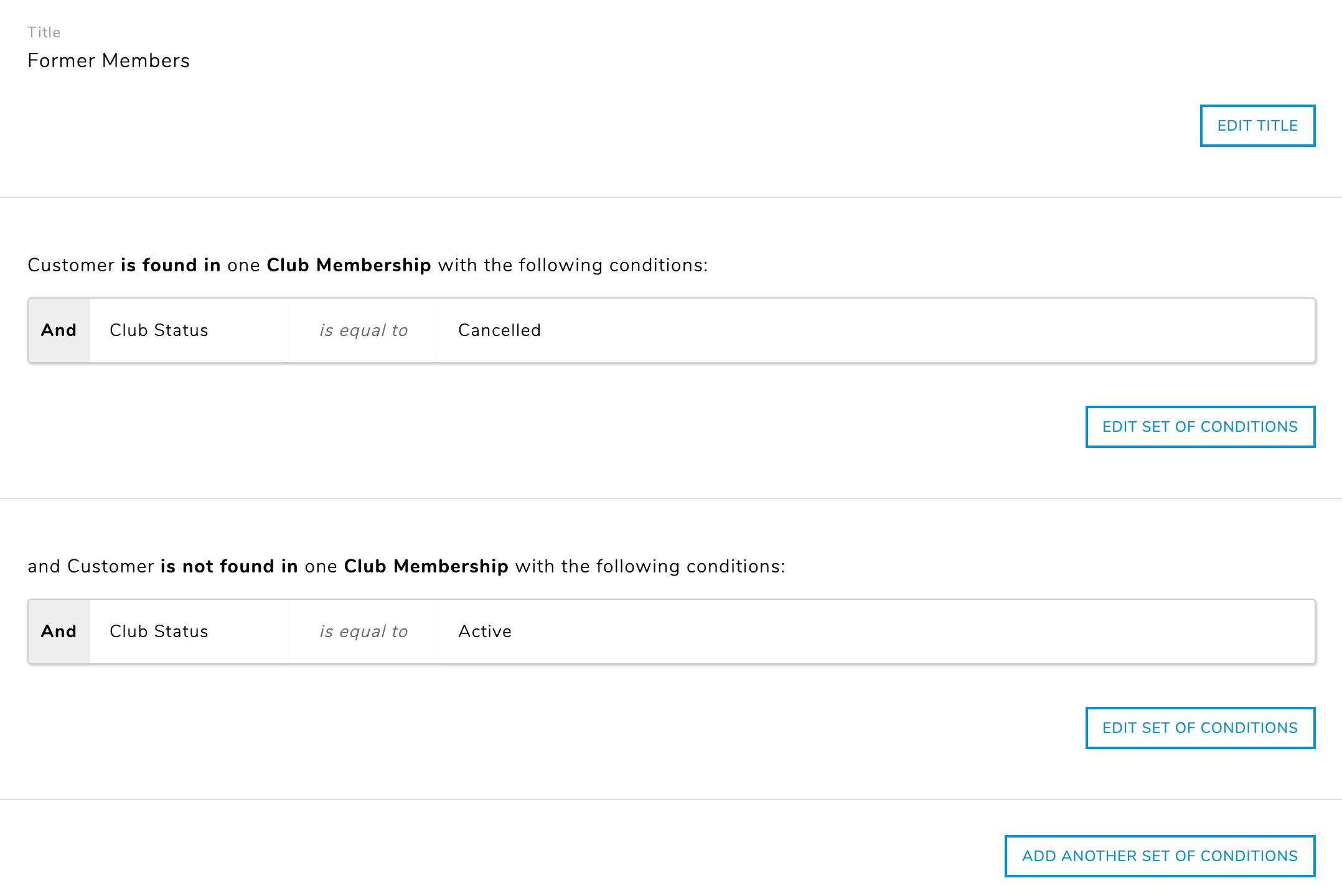Screen dimensions: 1342x896
Task: Click the And operator beside Active condition
Action: click(59, 632)
